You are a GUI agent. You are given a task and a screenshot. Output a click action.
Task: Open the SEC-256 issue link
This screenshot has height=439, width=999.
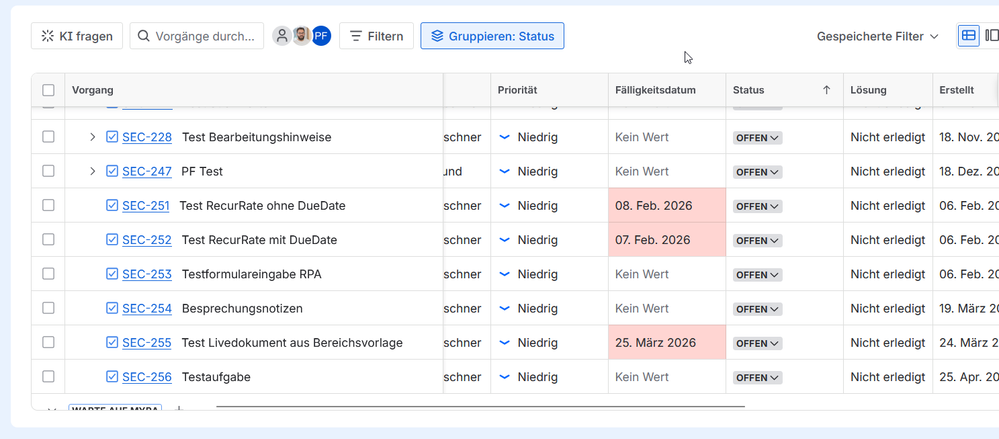(x=147, y=377)
